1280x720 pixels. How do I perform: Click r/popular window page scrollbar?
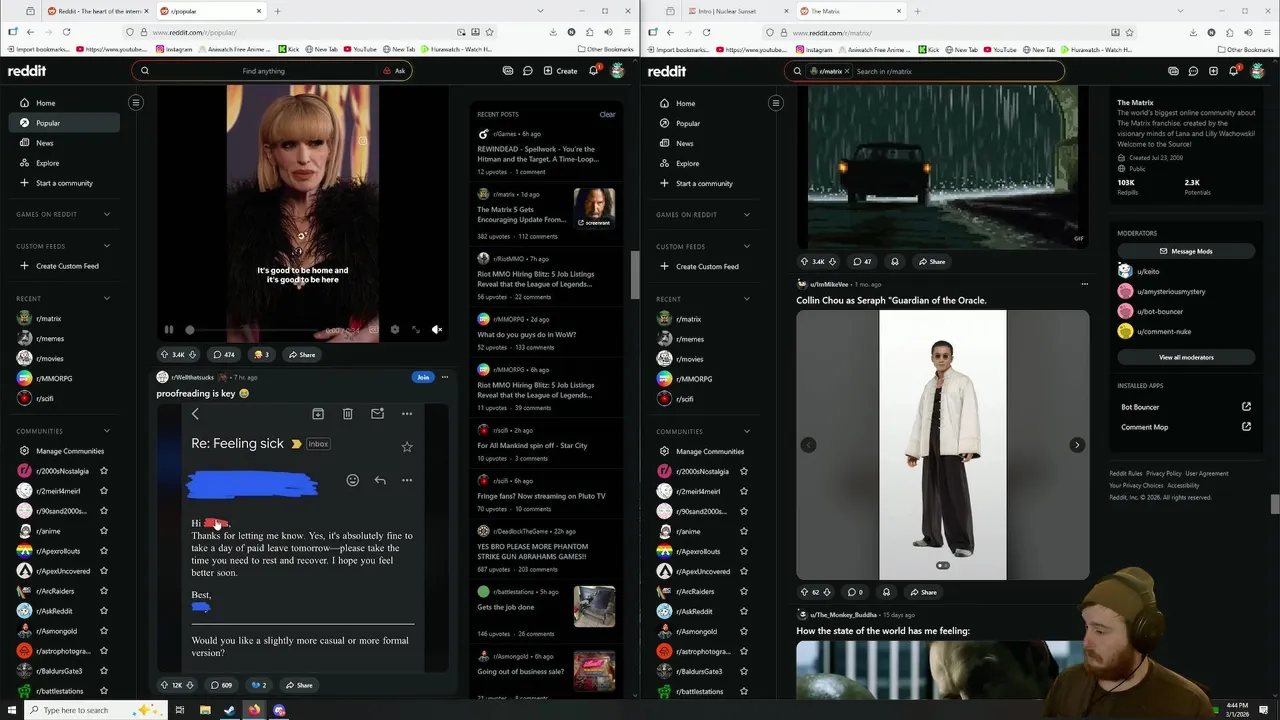click(x=634, y=275)
